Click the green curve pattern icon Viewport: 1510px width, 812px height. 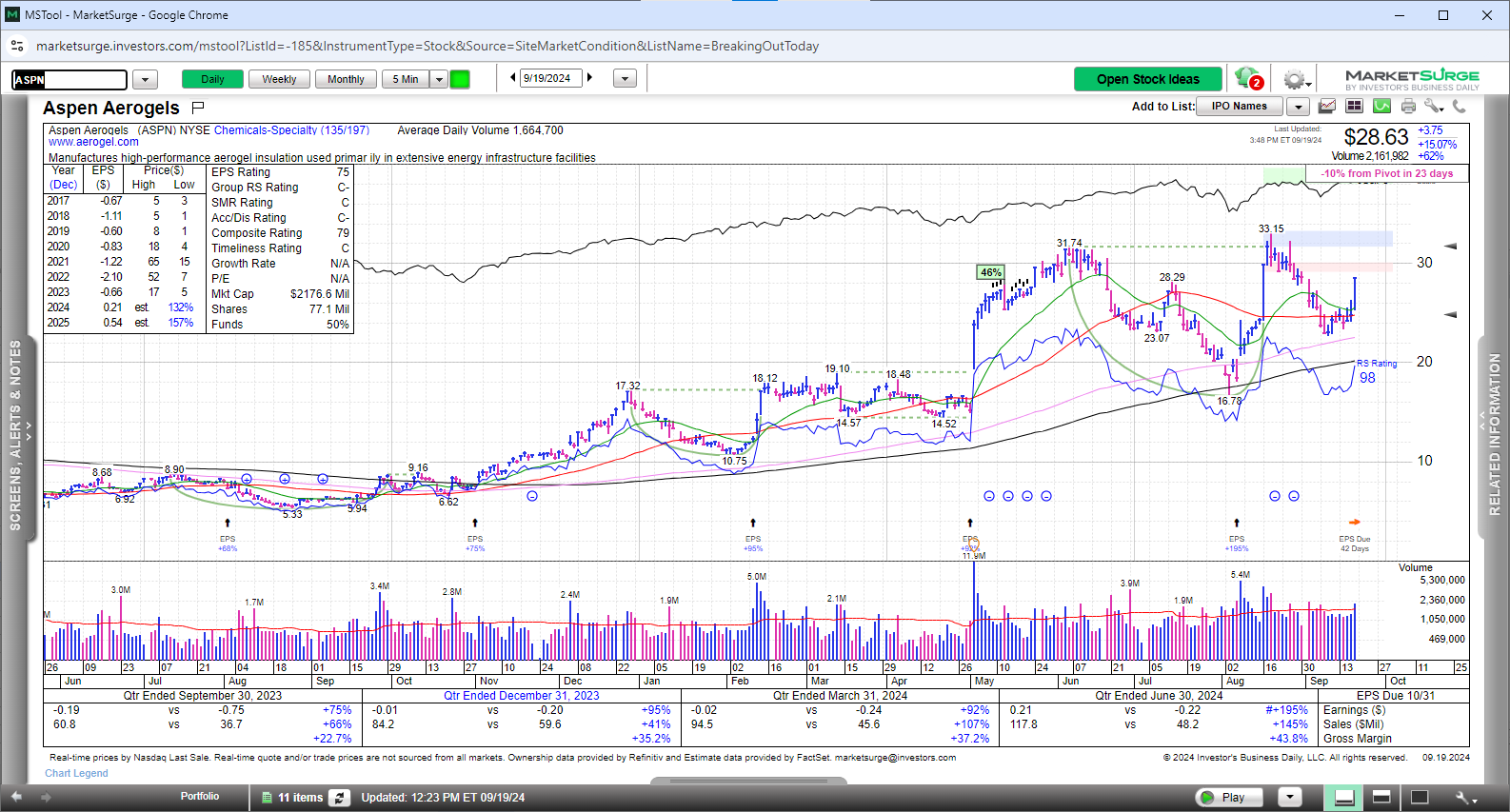point(1381,106)
